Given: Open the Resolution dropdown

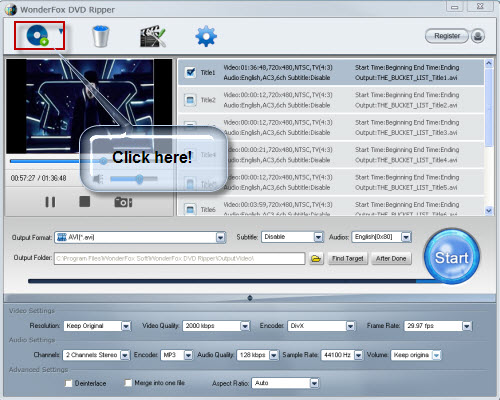Looking at the screenshot, I should pos(126,326).
